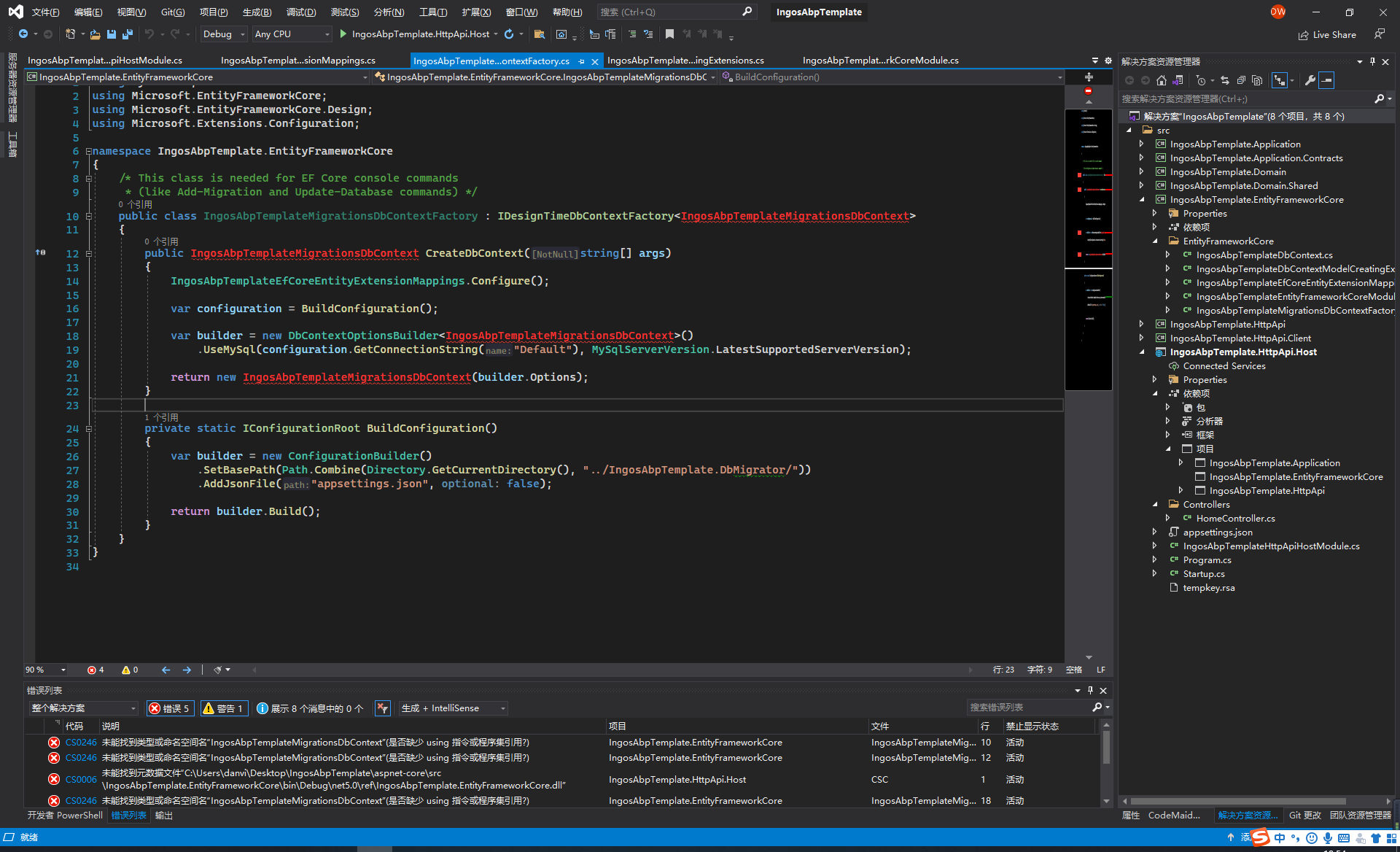This screenshot has width=1400, height=852.
Task: Click the Show All Files icon
Action: point(1257,80)
